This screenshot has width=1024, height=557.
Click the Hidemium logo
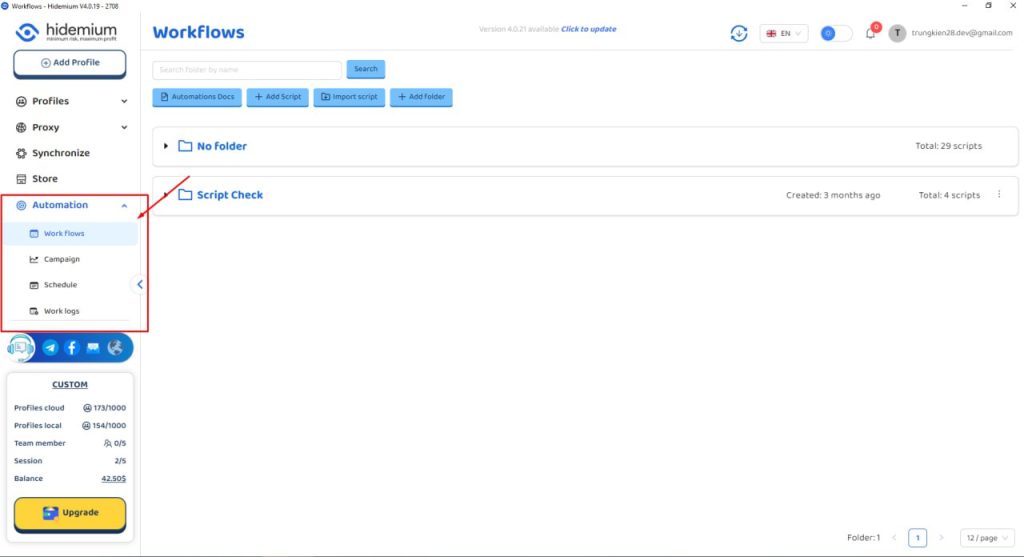[x=66, y=32]
